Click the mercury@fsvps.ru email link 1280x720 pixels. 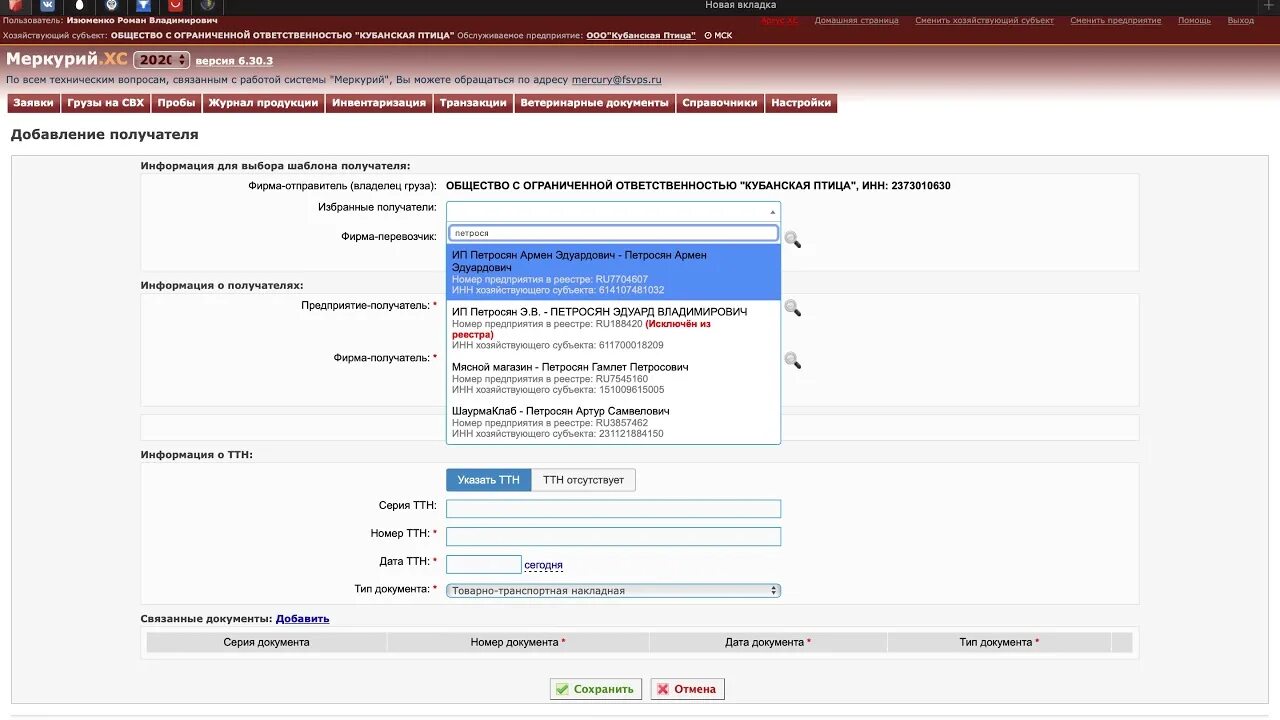[616, 80]
